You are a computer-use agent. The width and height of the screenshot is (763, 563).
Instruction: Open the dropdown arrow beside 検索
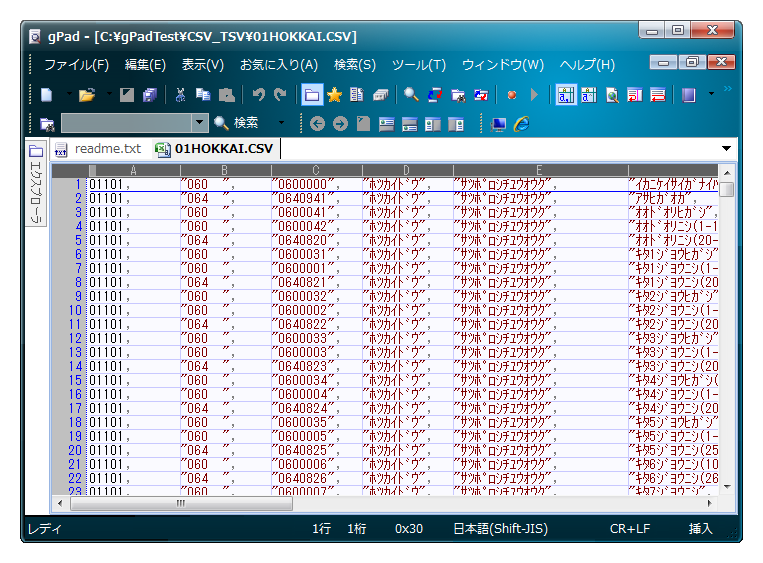point(281,123)
